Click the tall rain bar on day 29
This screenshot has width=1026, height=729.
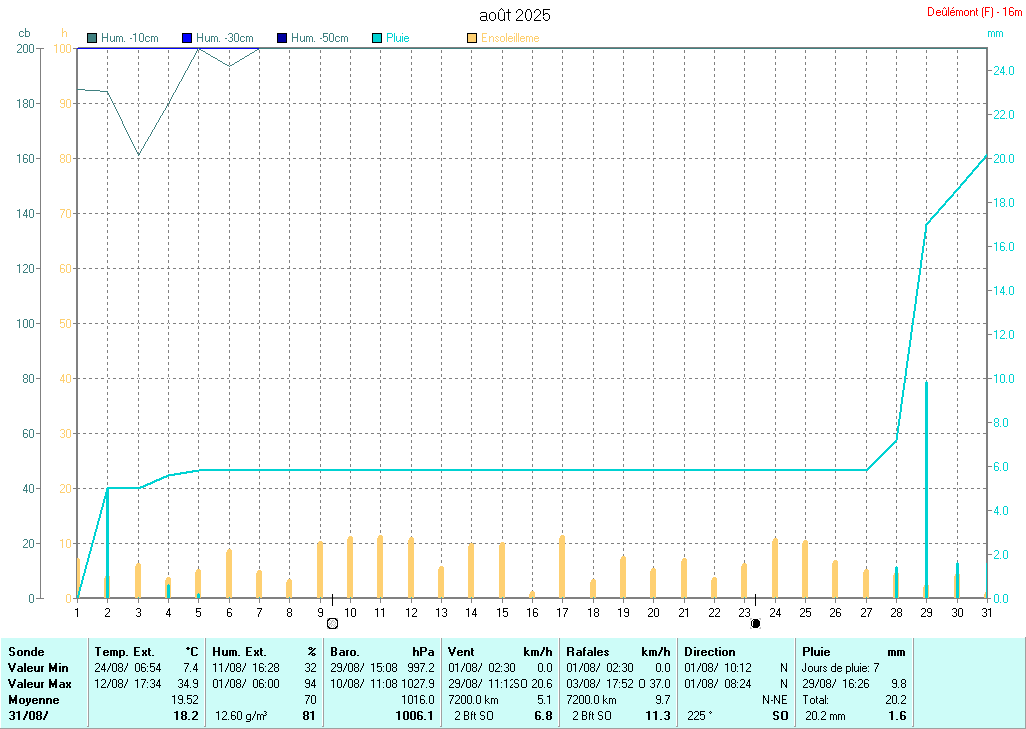(x=926, y=490)
